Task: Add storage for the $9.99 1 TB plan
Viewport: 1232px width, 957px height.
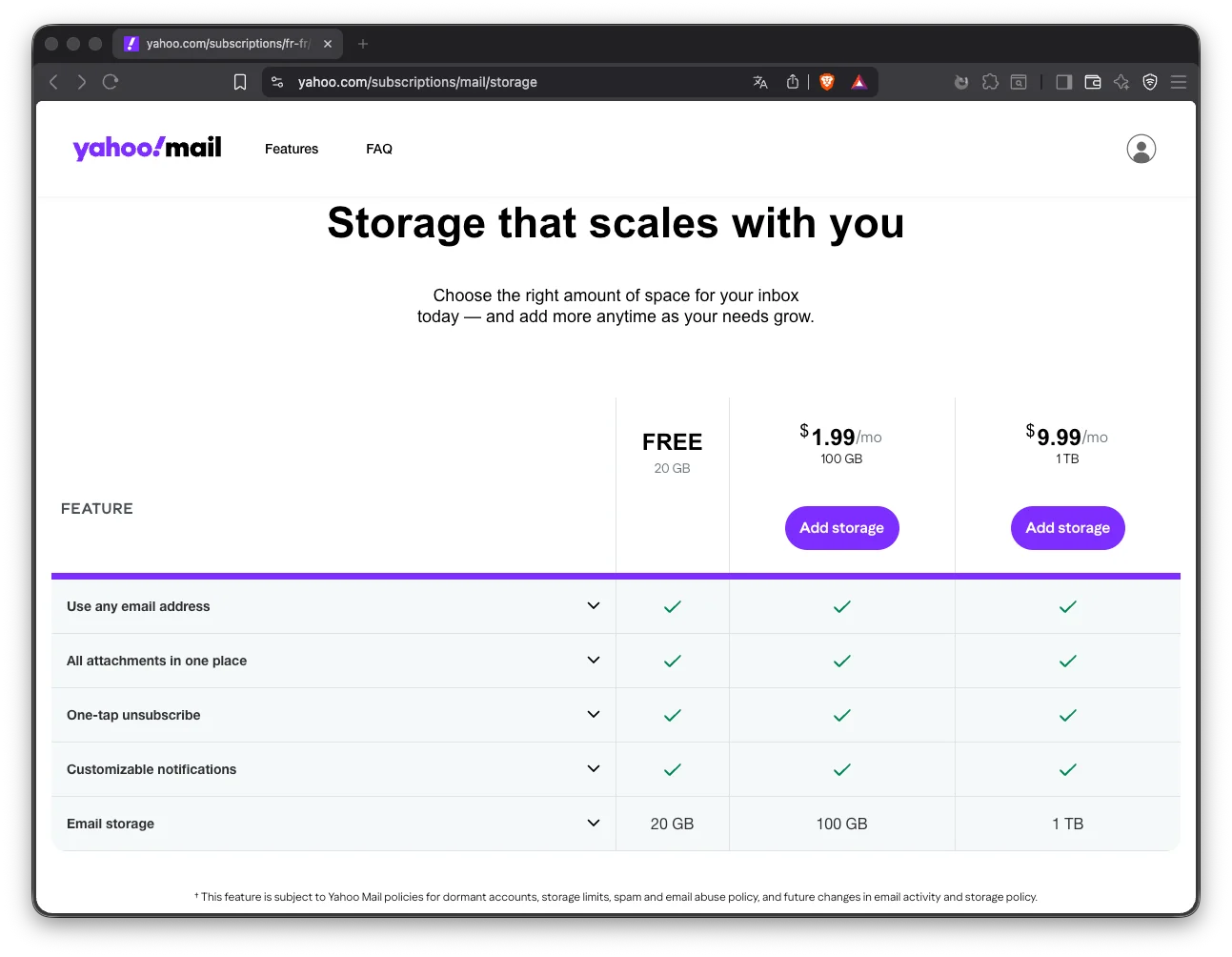Action: tap(1067, 528)
